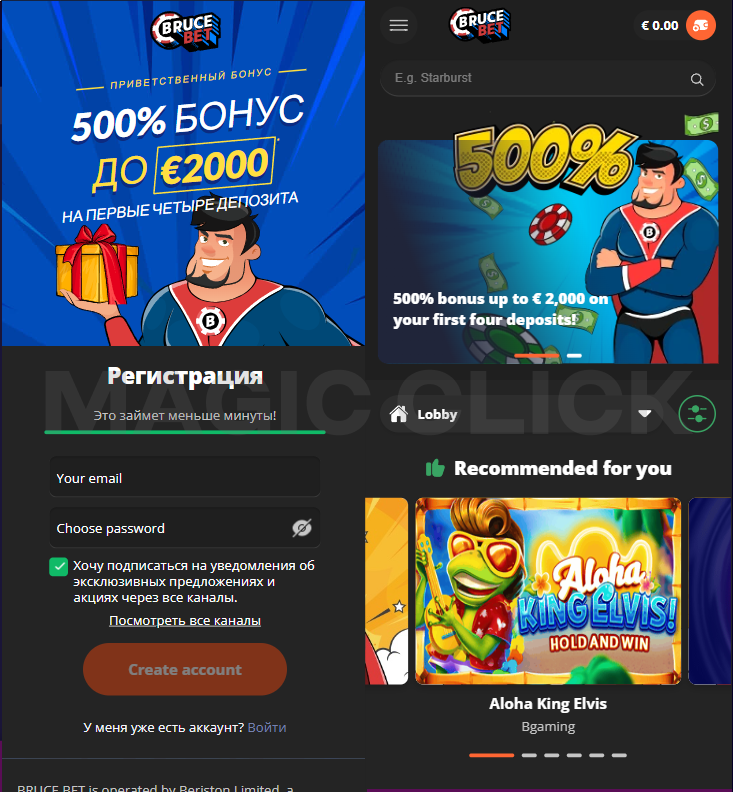Click the Bruce Bet logo above registration banner

coord(185,31)
